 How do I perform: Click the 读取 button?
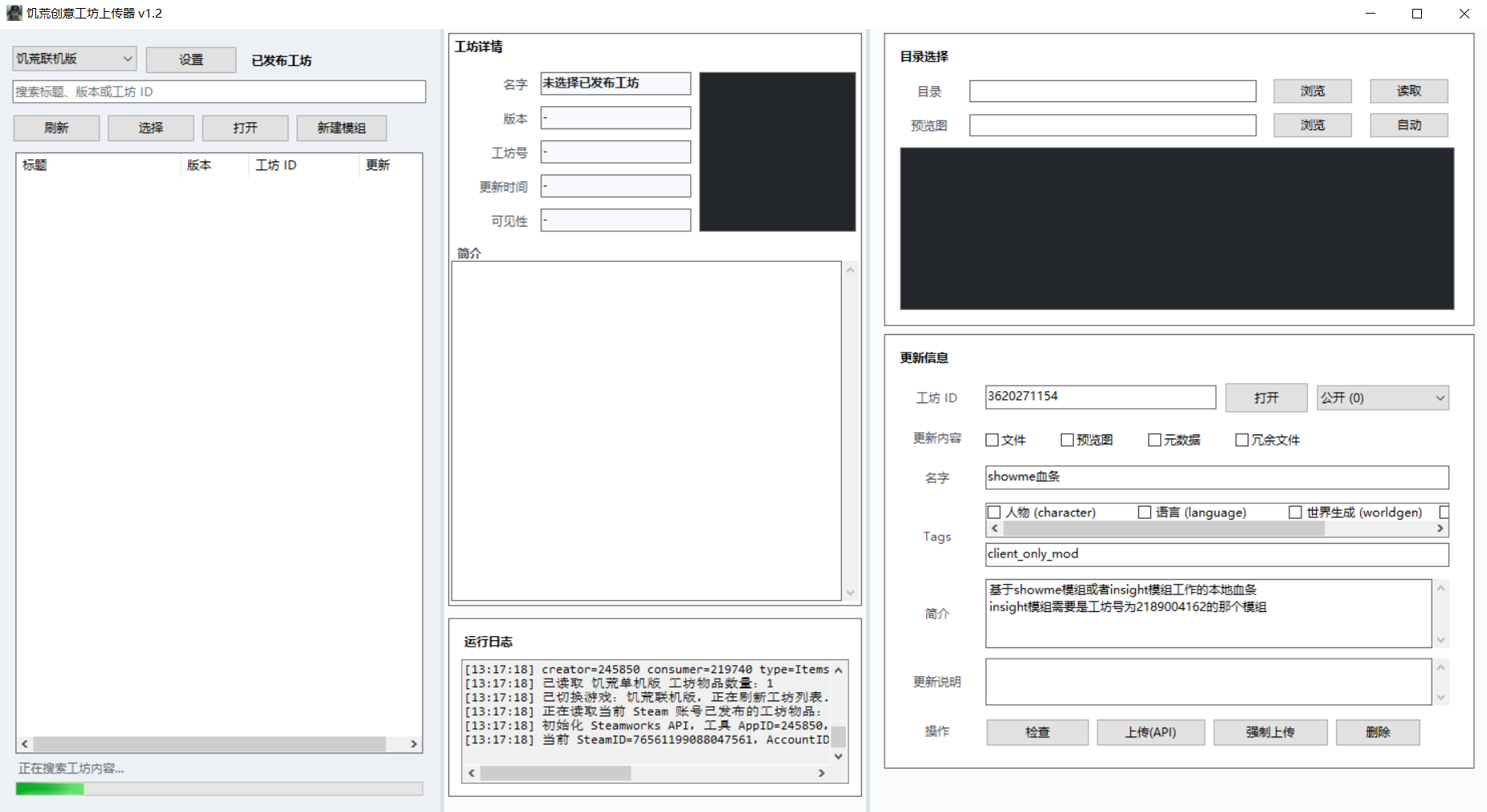tap(1409, 91)
